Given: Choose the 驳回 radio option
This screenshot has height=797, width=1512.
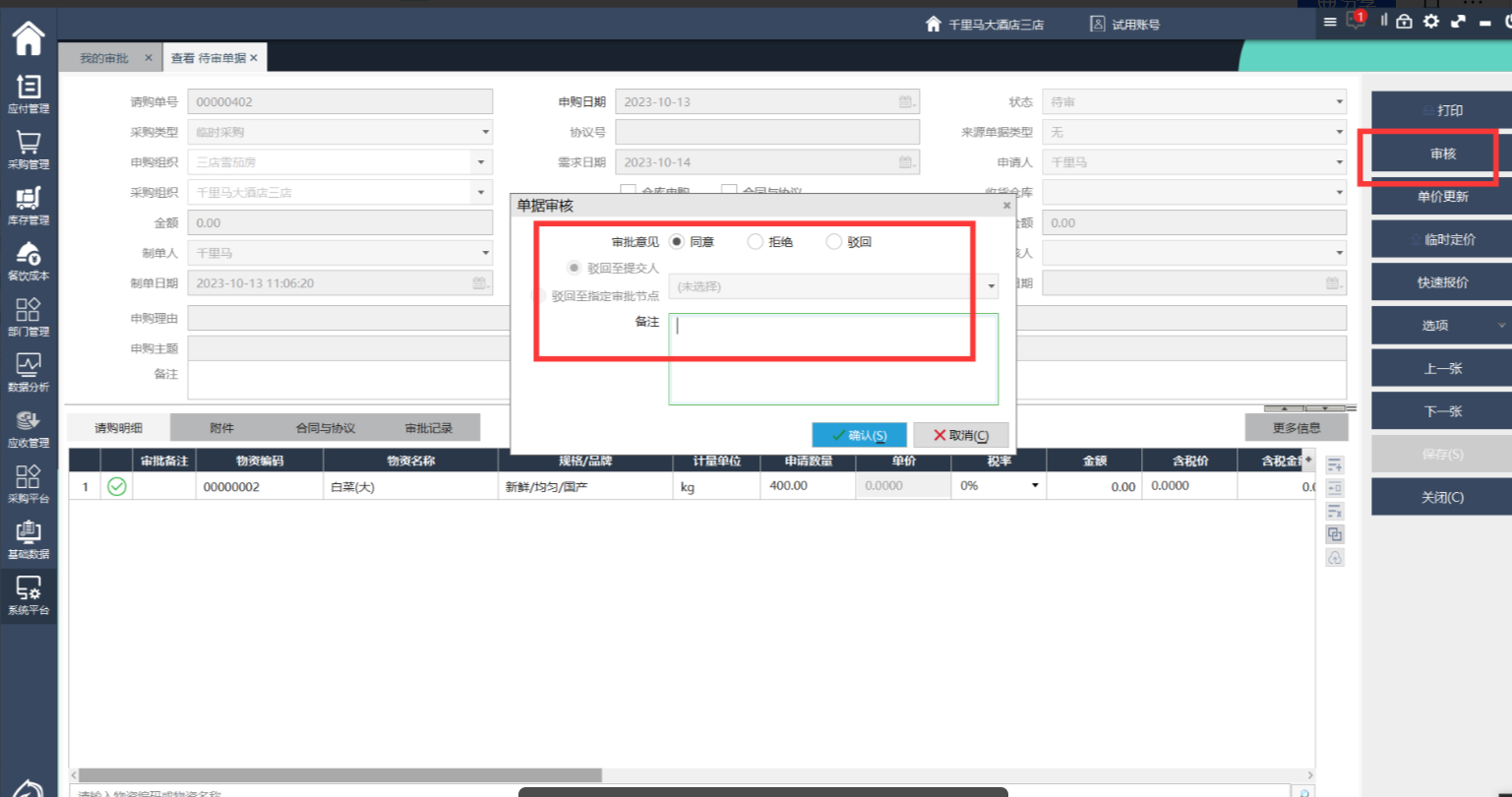Looking at the screenshot, I should click(834, 242).
